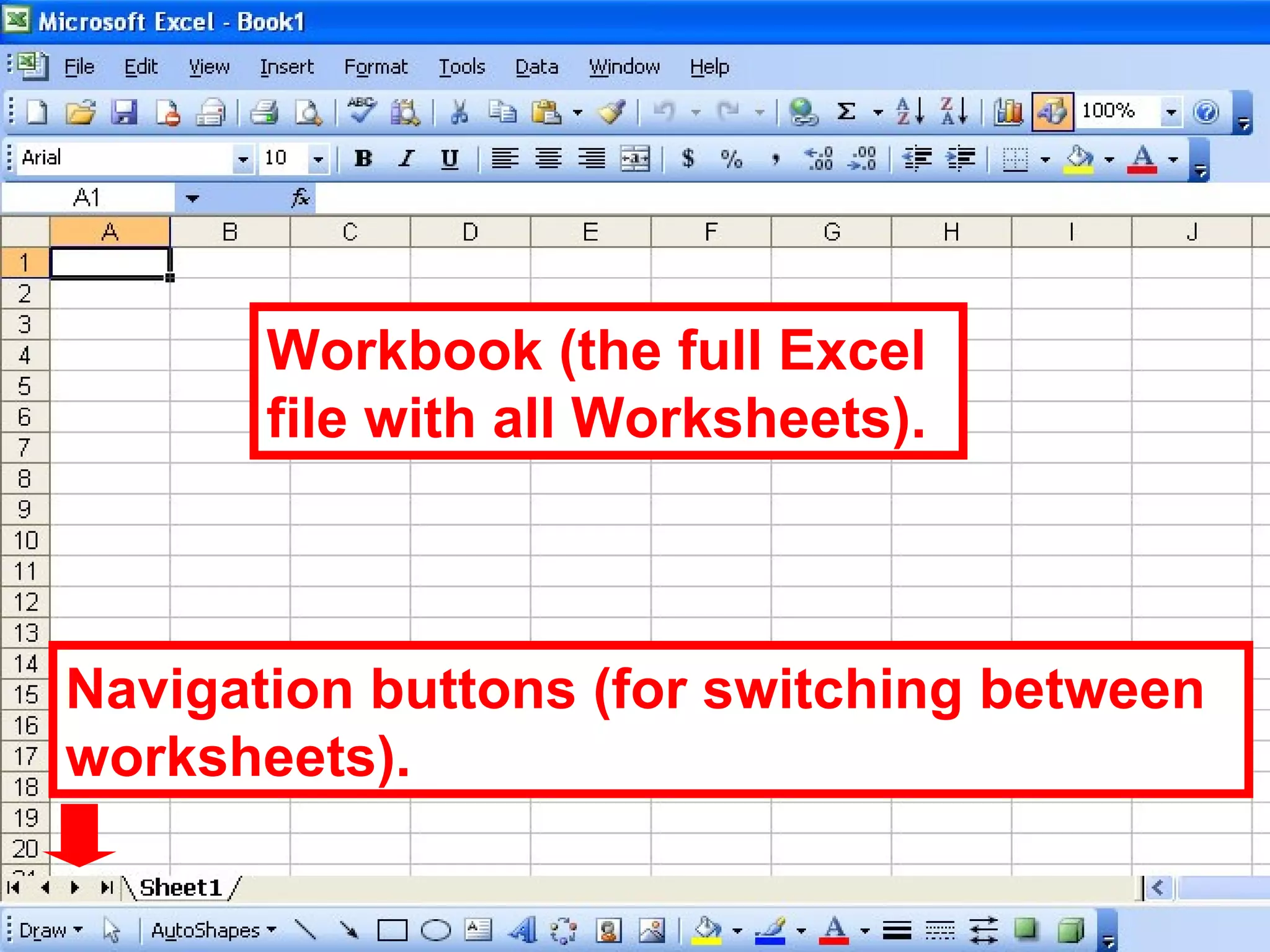Screen dimensions: 1270x952
Task: Apply Percent style
Action: pyautogui.click(x=732, y=159)
